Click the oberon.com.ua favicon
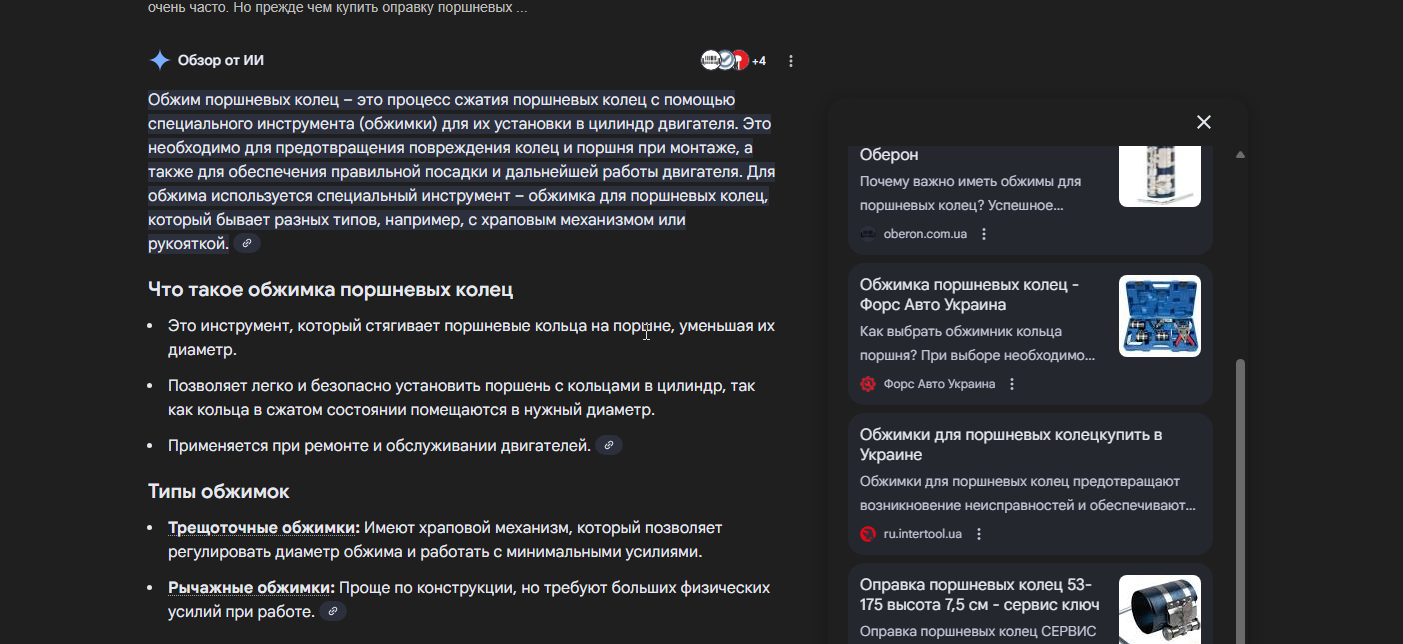This screenshot has width=1403, height=644. 868,234
